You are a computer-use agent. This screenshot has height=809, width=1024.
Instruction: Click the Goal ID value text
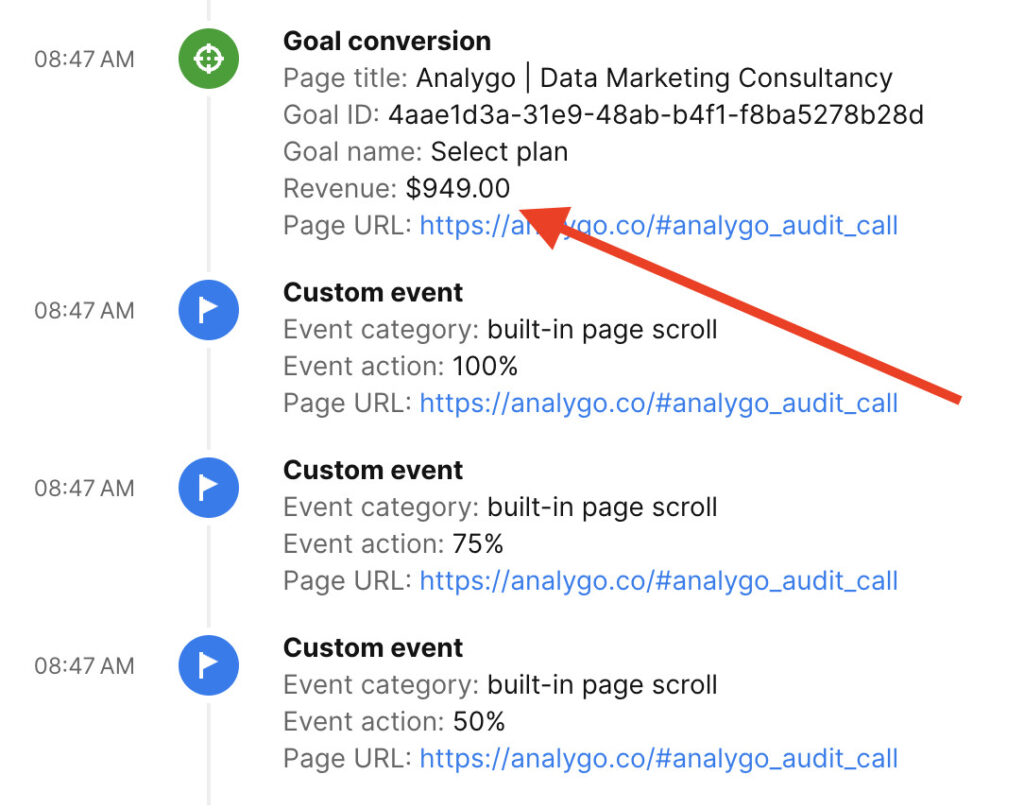pyautogui.click(x=655, y=115)
